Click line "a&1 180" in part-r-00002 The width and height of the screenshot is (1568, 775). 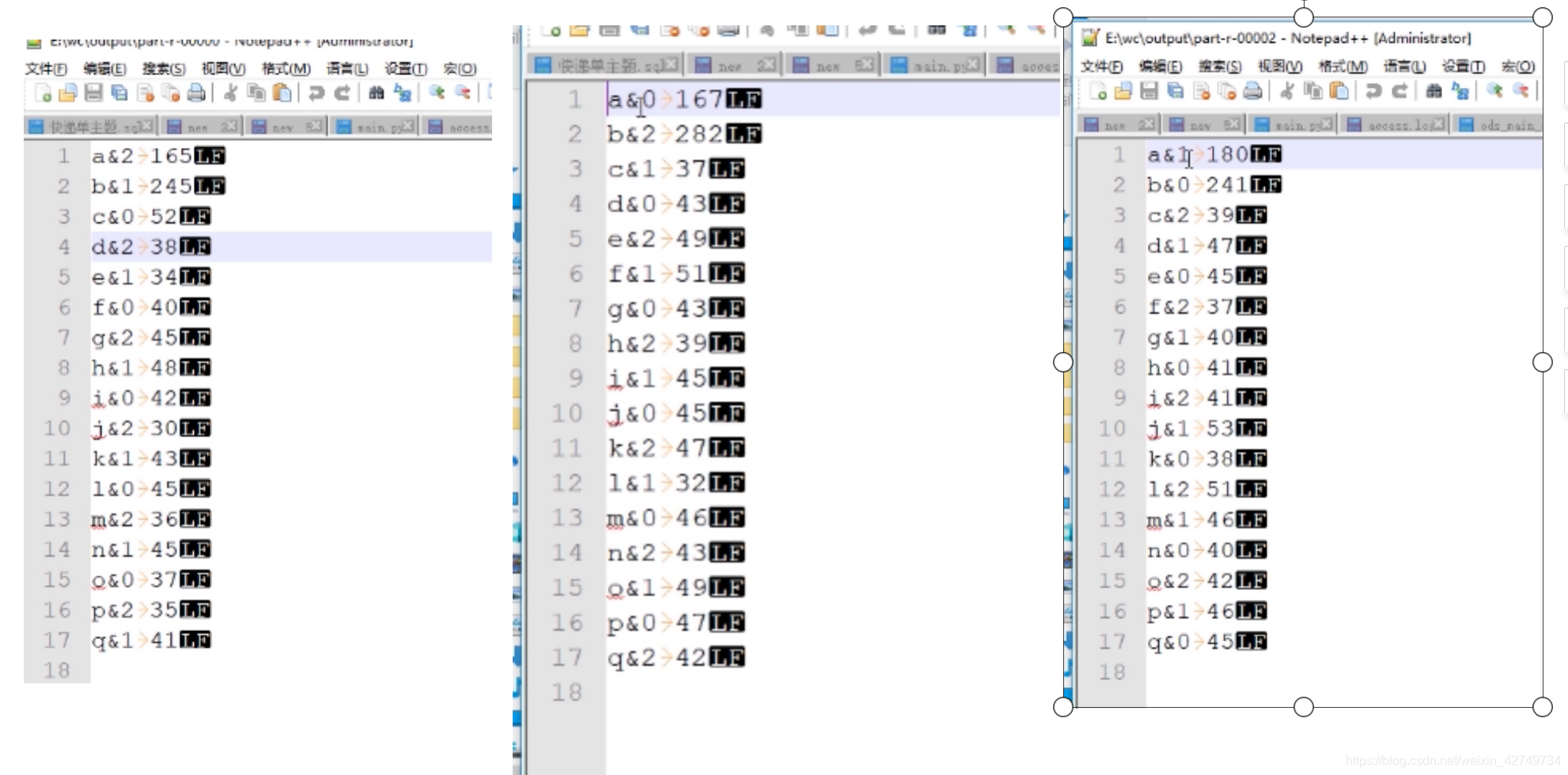tap(1214, 154)
